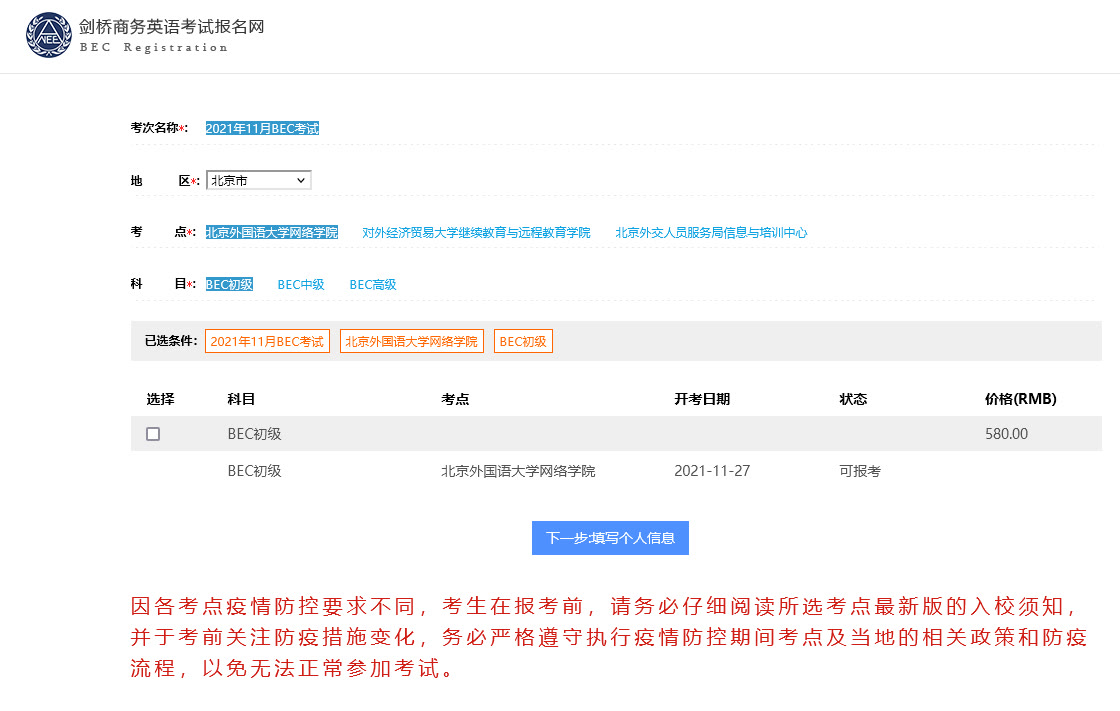Remove the BEC初级 condition tag
The height and width of the screenshot is (711, 1120).
(x=522, y=340)
